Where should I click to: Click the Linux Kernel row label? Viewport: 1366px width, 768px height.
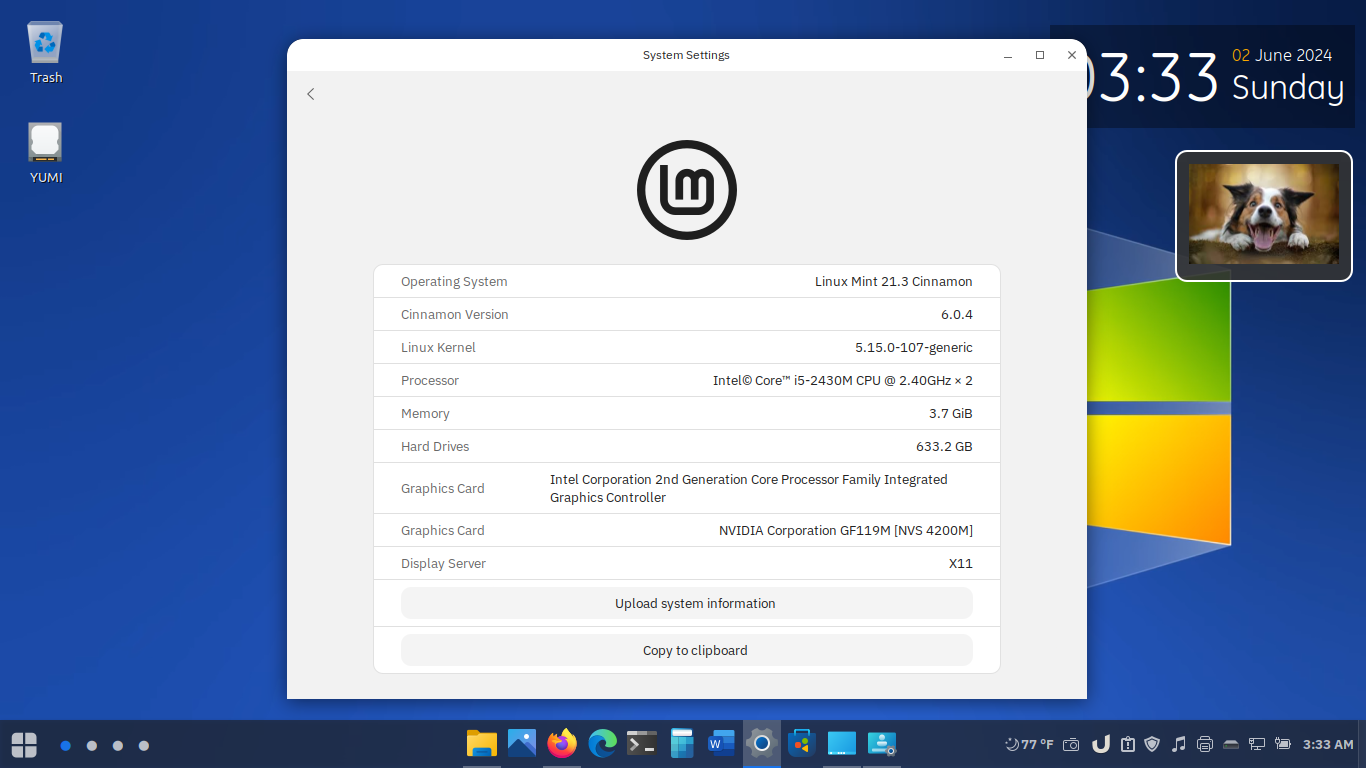point(438,347)
